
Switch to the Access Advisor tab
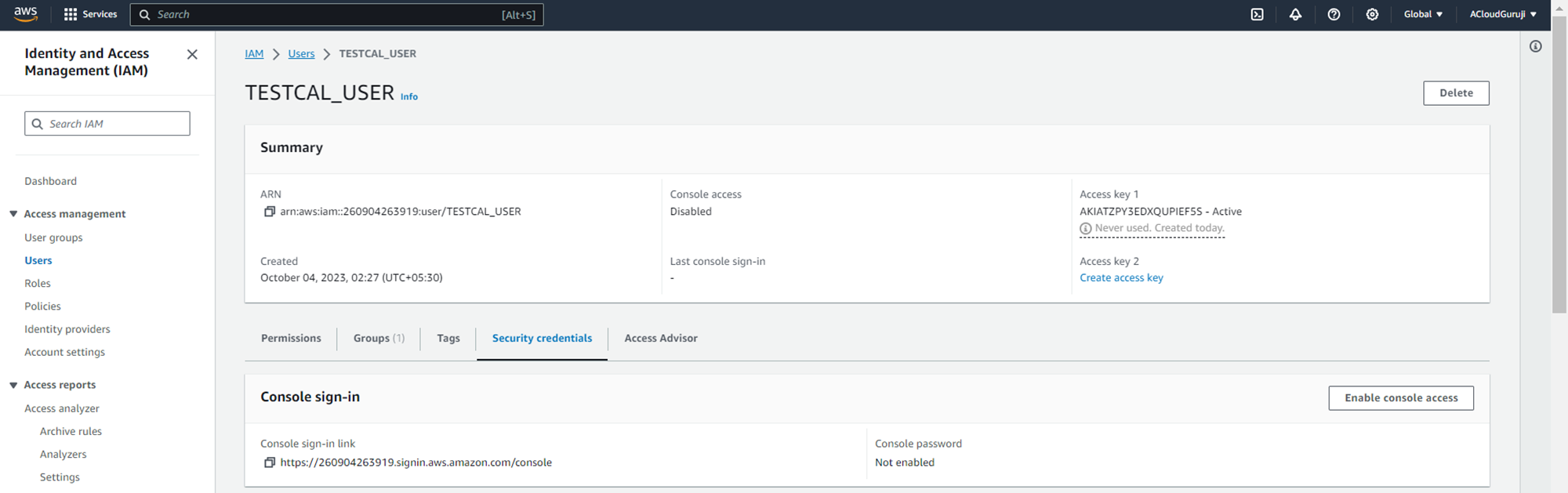click(x=660, y=339)
